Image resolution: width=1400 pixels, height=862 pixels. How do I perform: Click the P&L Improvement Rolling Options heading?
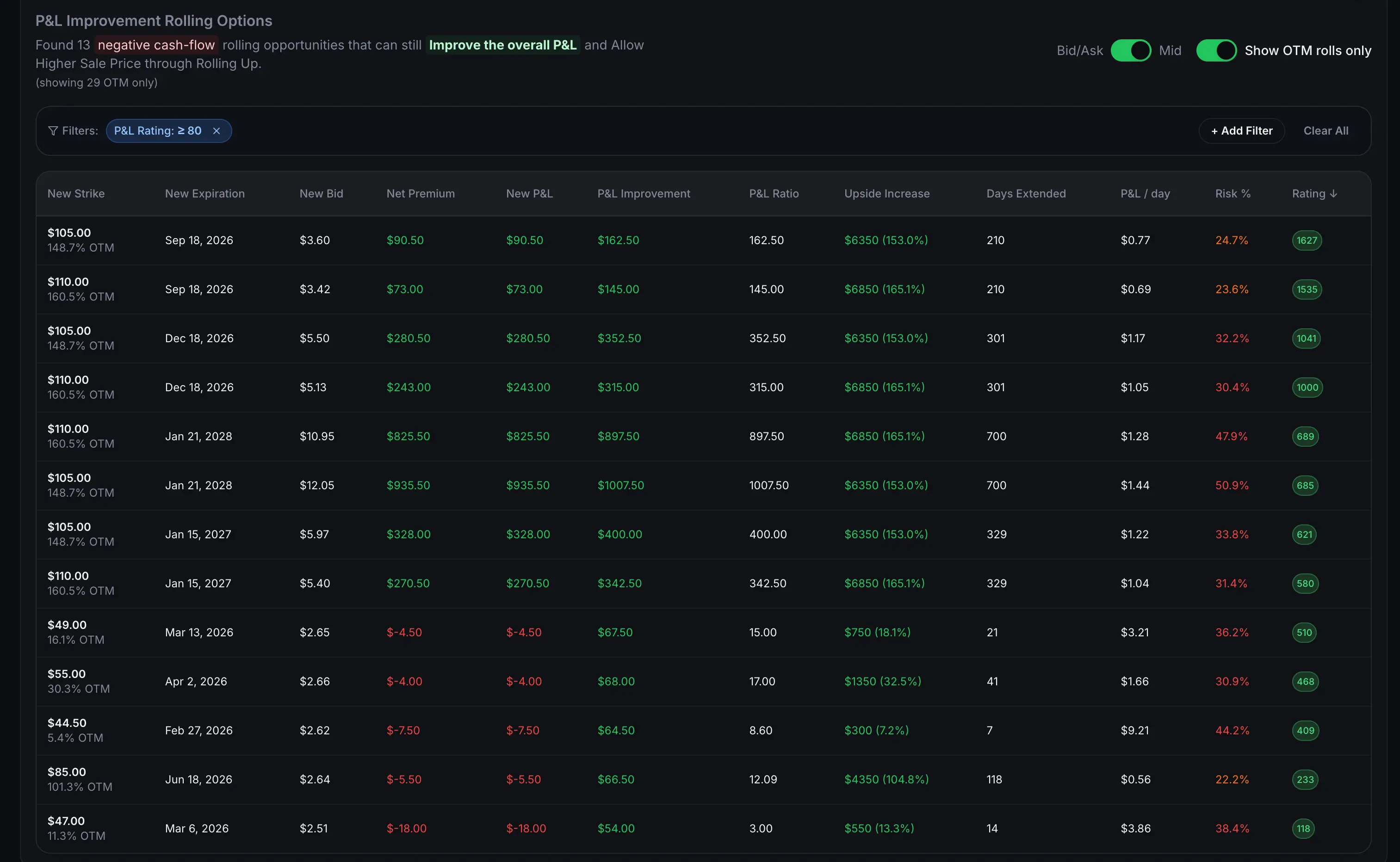pyautogui.click(x=154, y=20)
